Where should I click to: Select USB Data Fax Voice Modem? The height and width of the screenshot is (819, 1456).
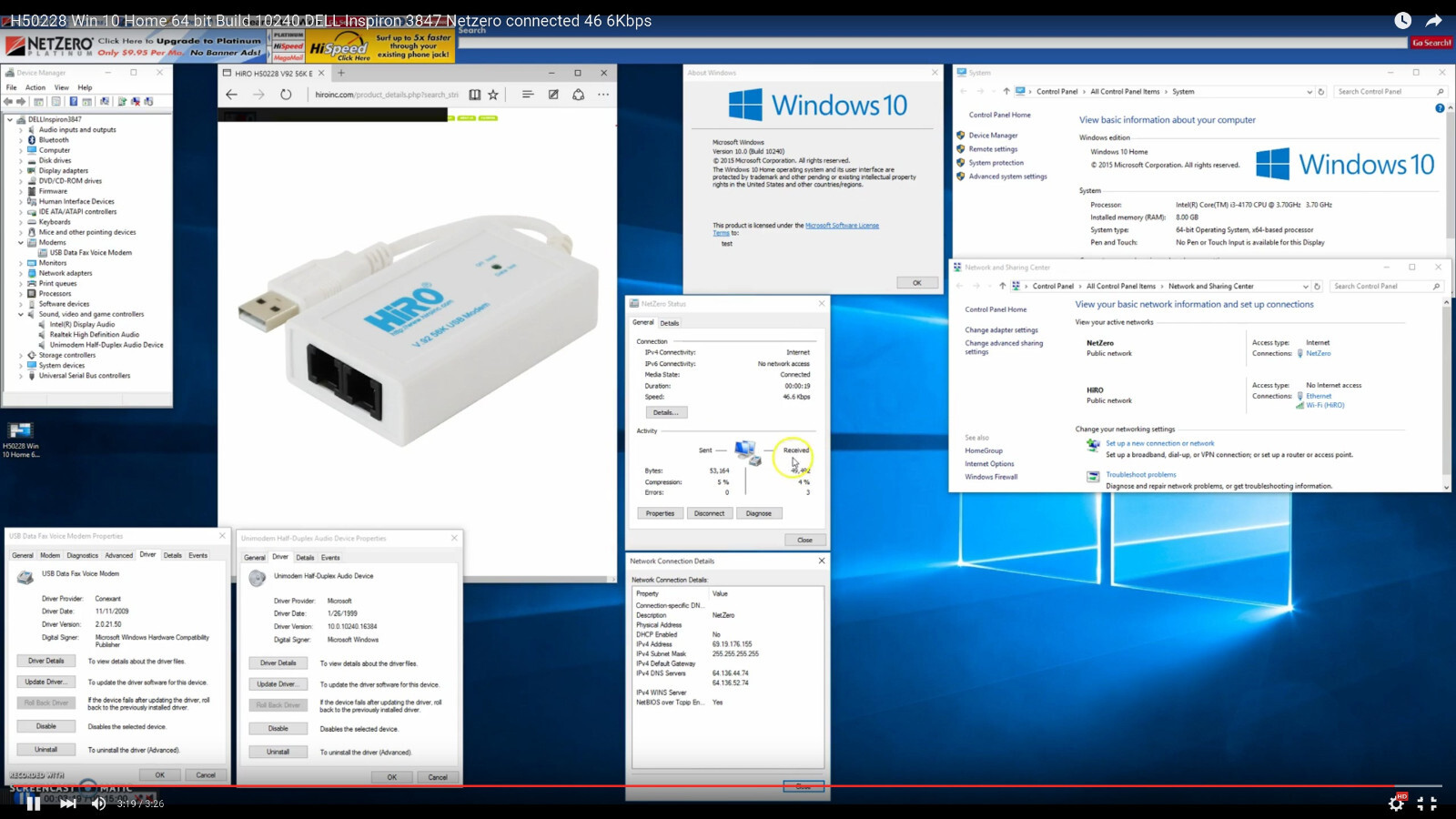(x=90, y=252)
